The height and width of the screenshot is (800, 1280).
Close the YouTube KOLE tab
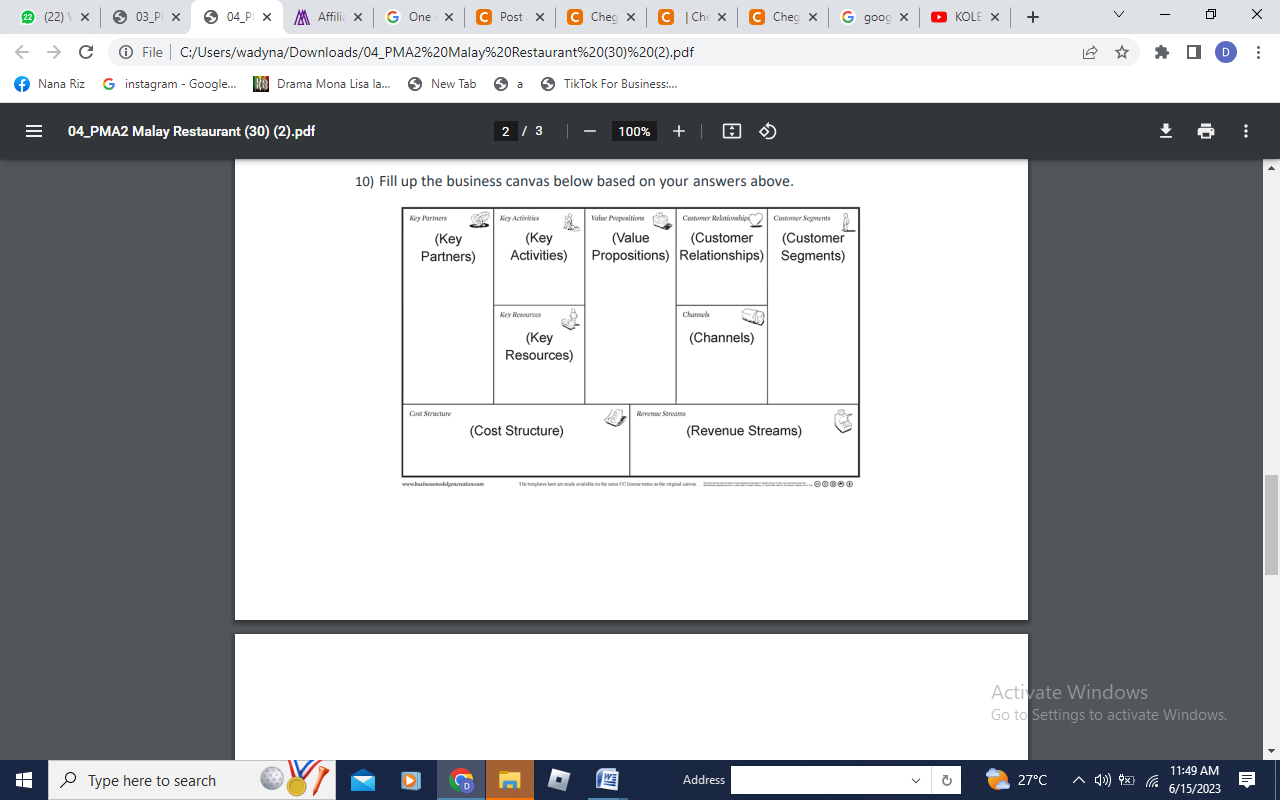pos(994,17)
